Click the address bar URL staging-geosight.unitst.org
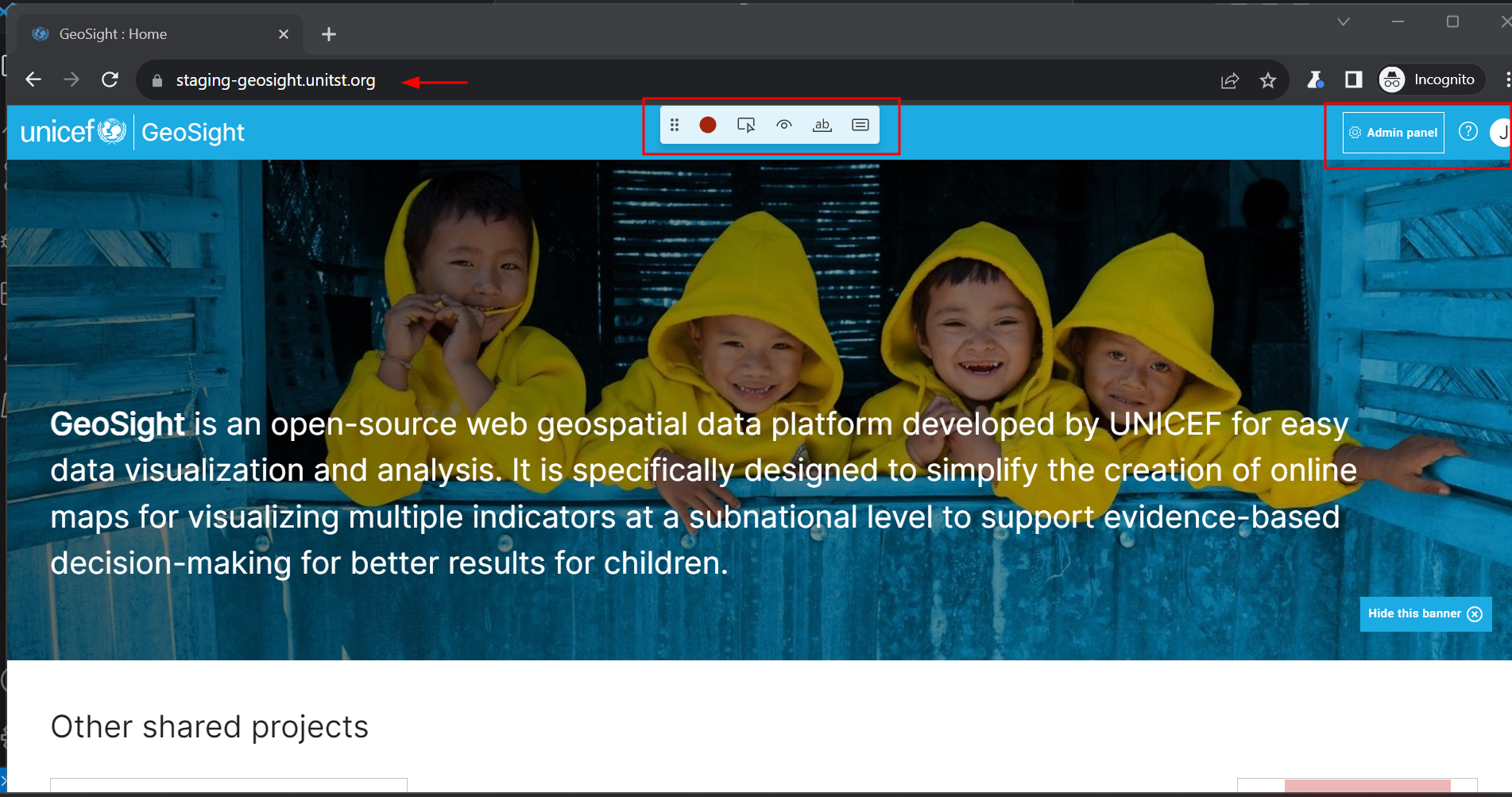 click(x=276, y=80)
